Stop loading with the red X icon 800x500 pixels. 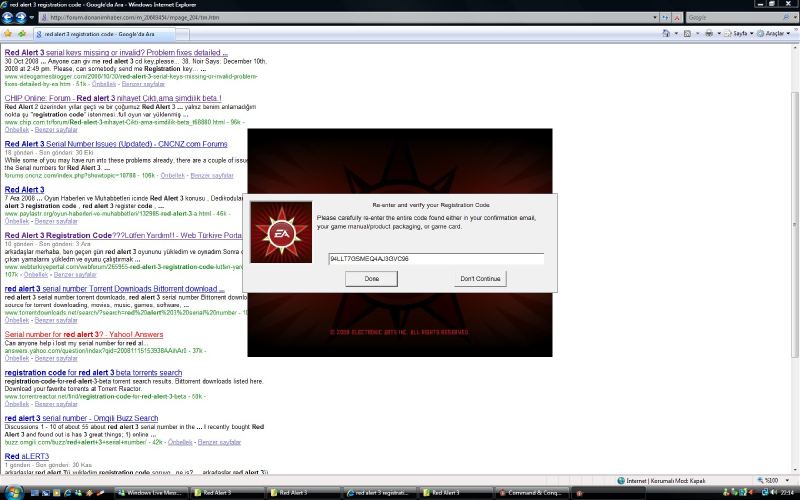[677, 17]
